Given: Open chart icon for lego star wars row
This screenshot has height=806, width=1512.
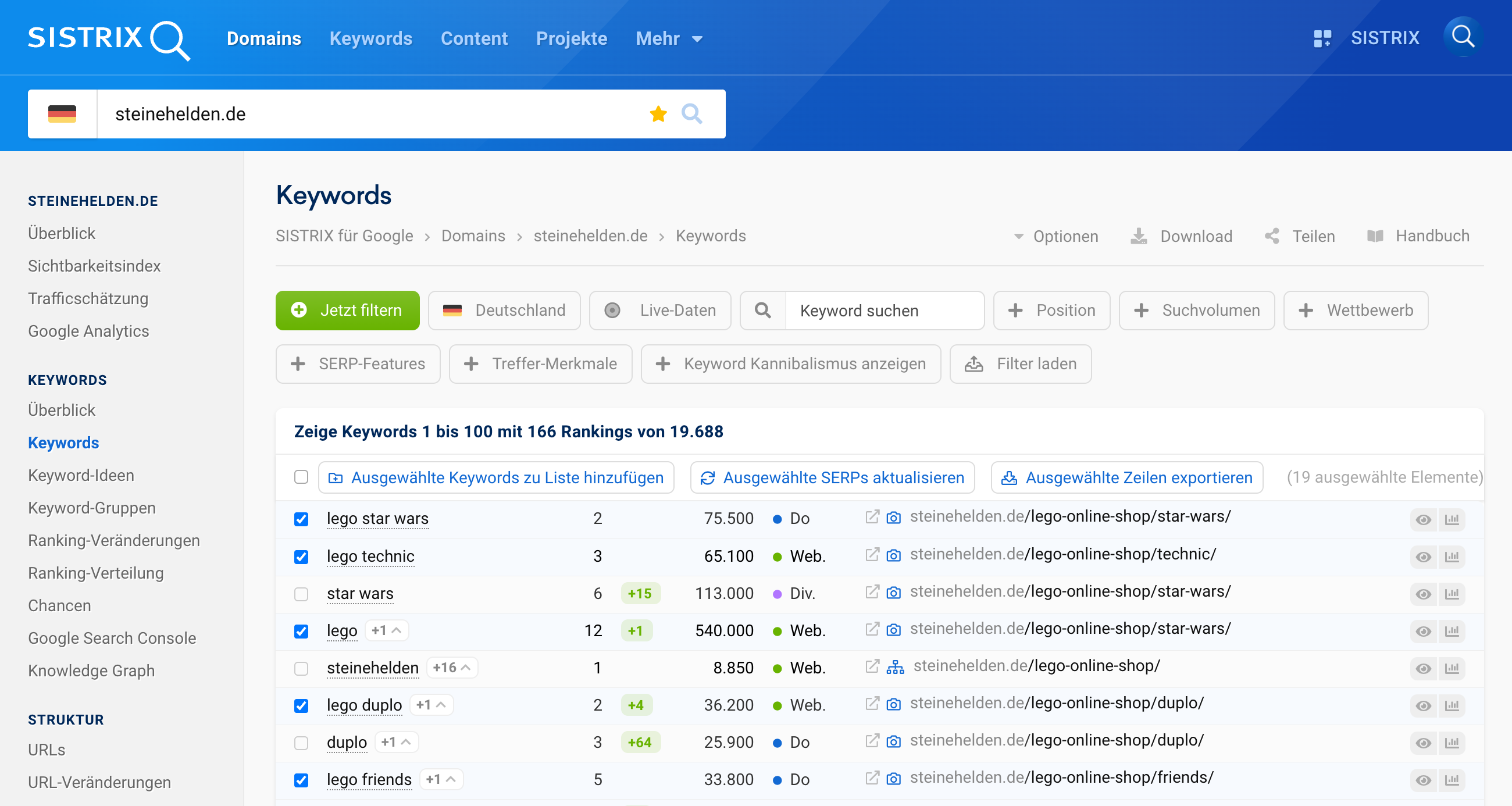Looking at the screenshot, I should [x=1452, y=519].
